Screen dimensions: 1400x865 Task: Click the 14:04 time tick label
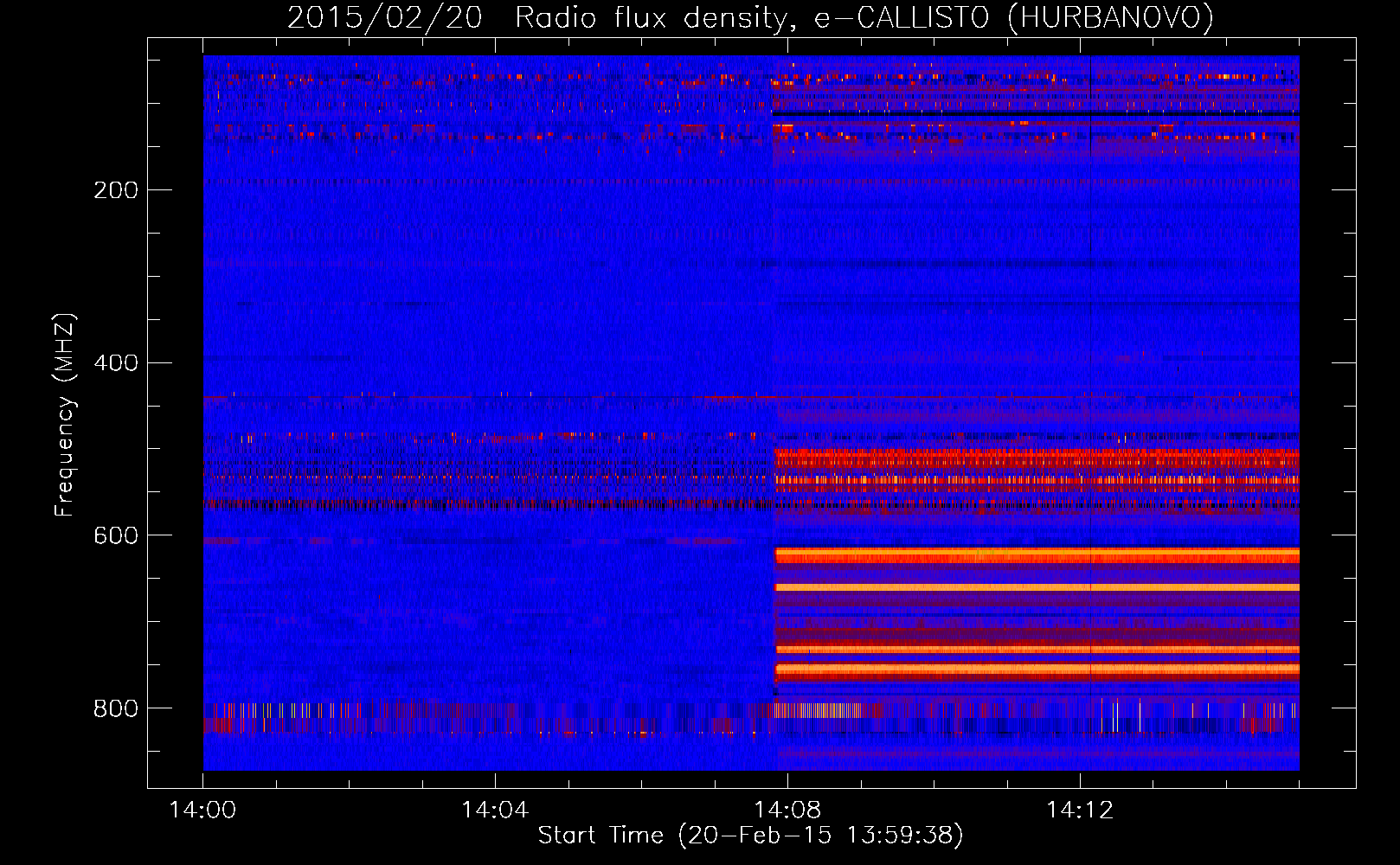pos(495,811)
